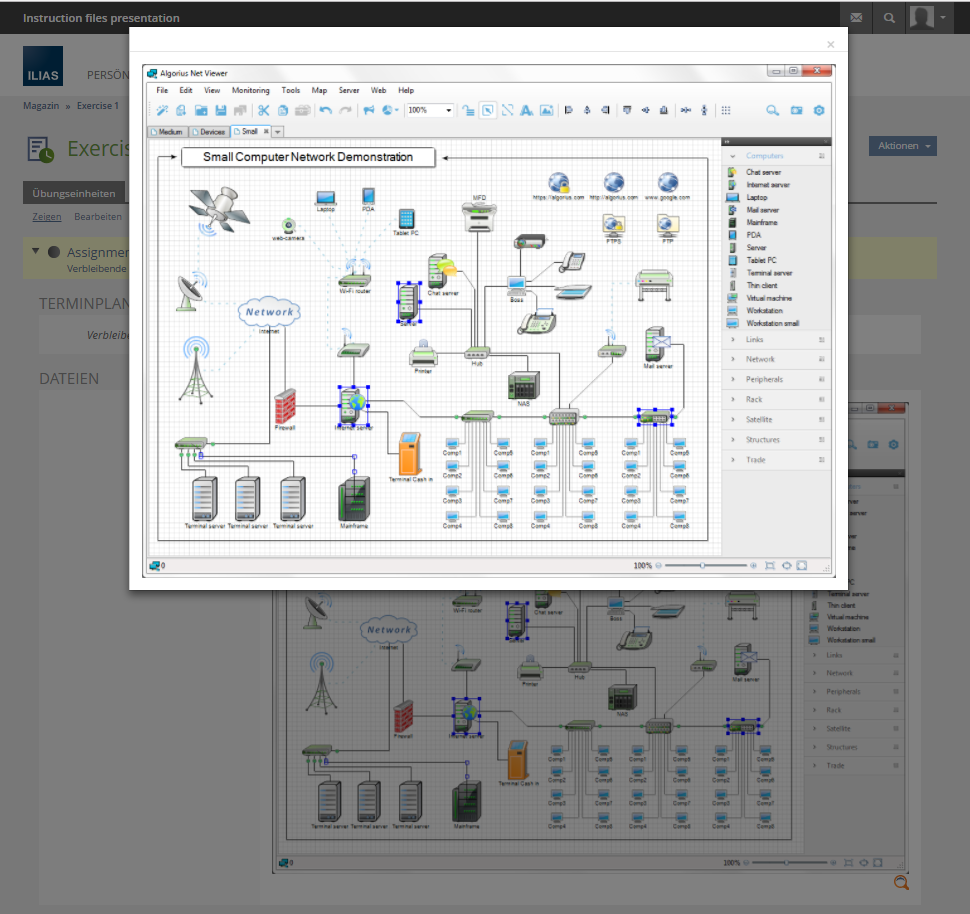Open the ILIAS mail inbox icon

click(x=856, y=18)
